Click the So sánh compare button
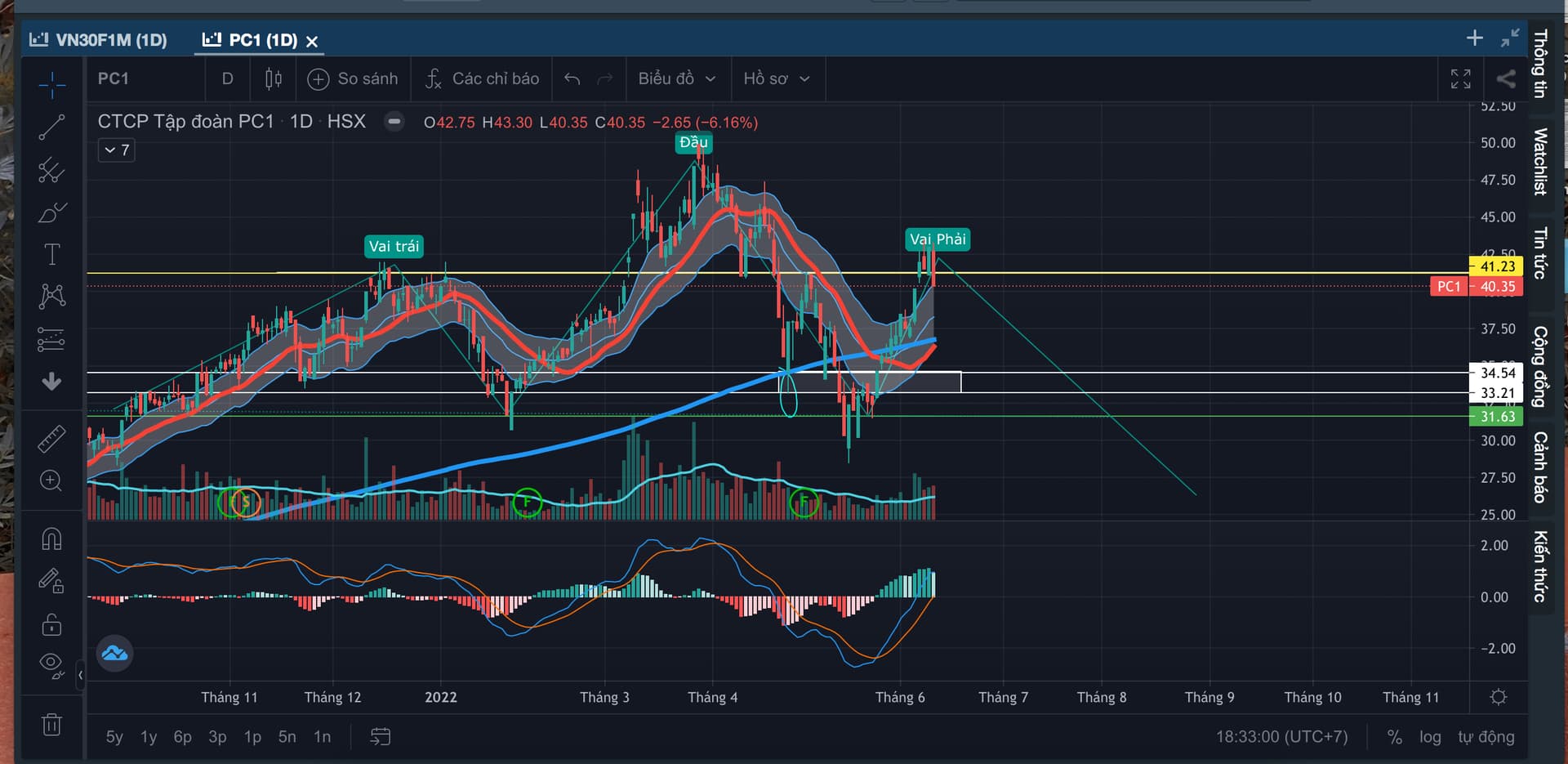1568x764 pixels. (x=353, y=78)
